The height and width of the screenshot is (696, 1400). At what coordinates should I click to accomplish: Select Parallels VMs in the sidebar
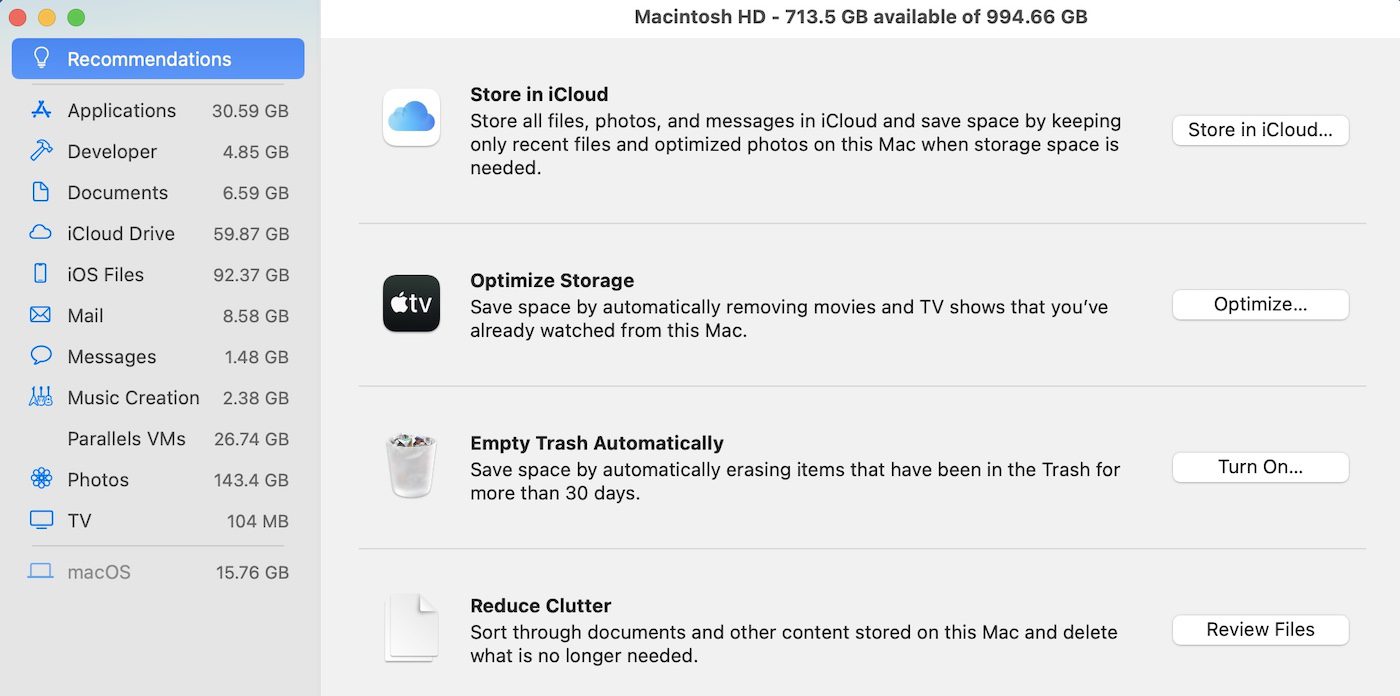coord(126,438)
